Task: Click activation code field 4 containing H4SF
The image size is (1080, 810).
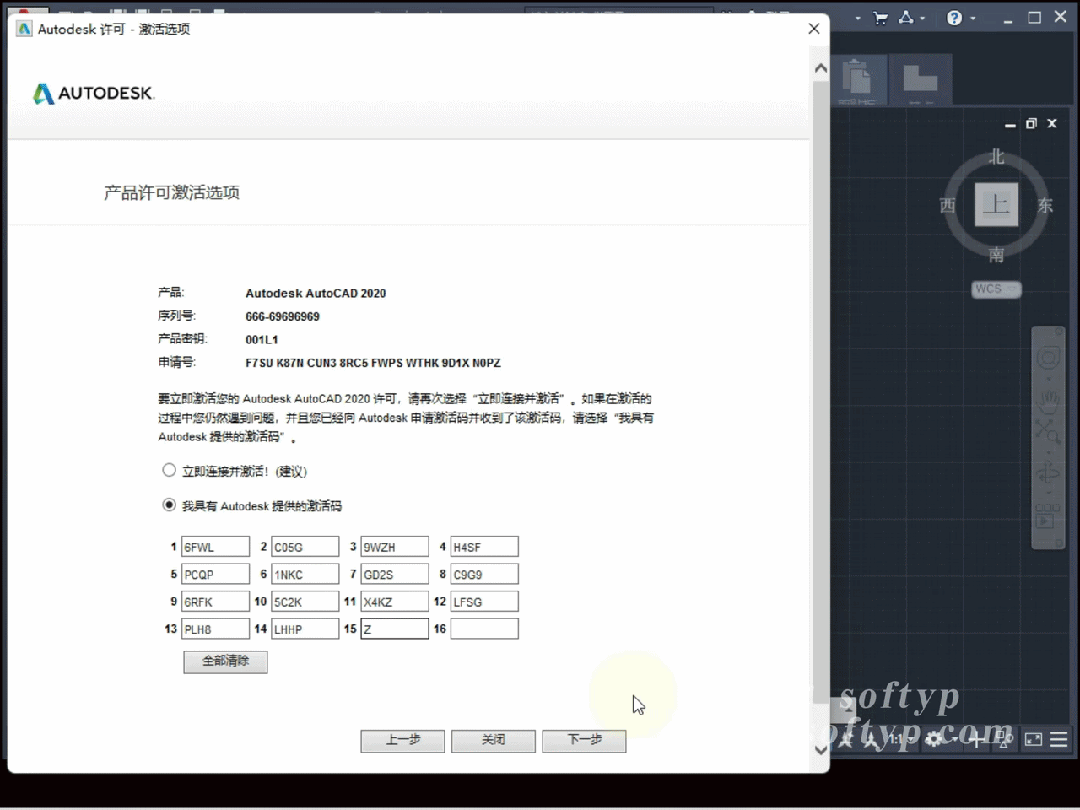Action: [x=485, y=547]
